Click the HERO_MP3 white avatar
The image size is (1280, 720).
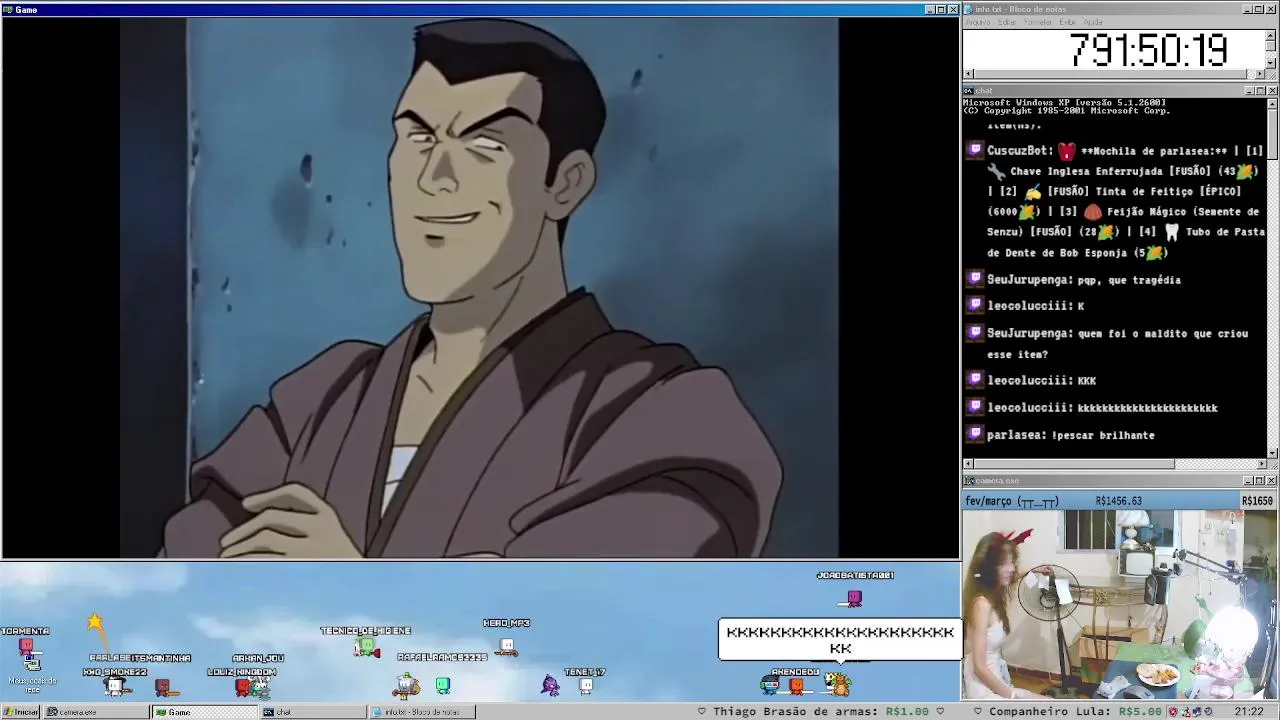click(507, 645)
